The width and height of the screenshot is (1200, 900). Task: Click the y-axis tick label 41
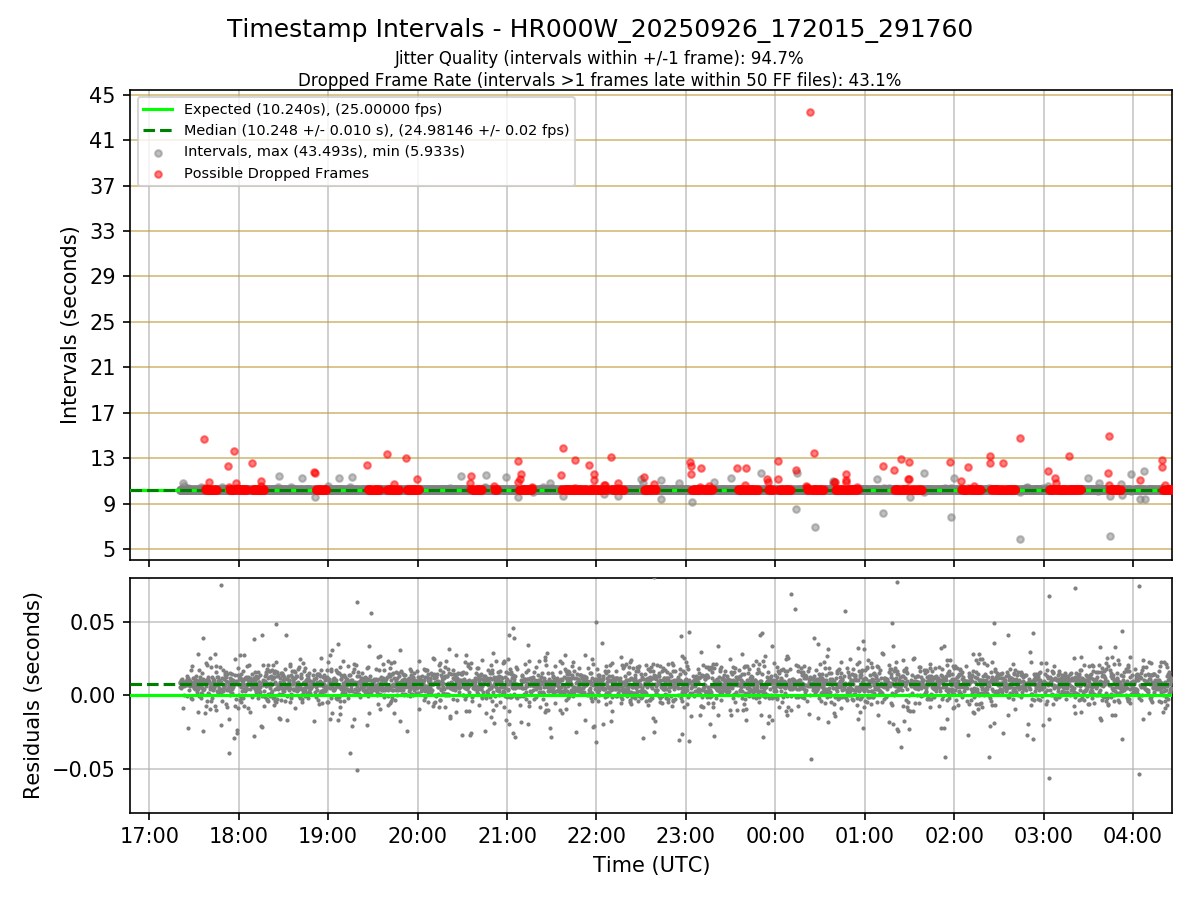pos(103,141)
